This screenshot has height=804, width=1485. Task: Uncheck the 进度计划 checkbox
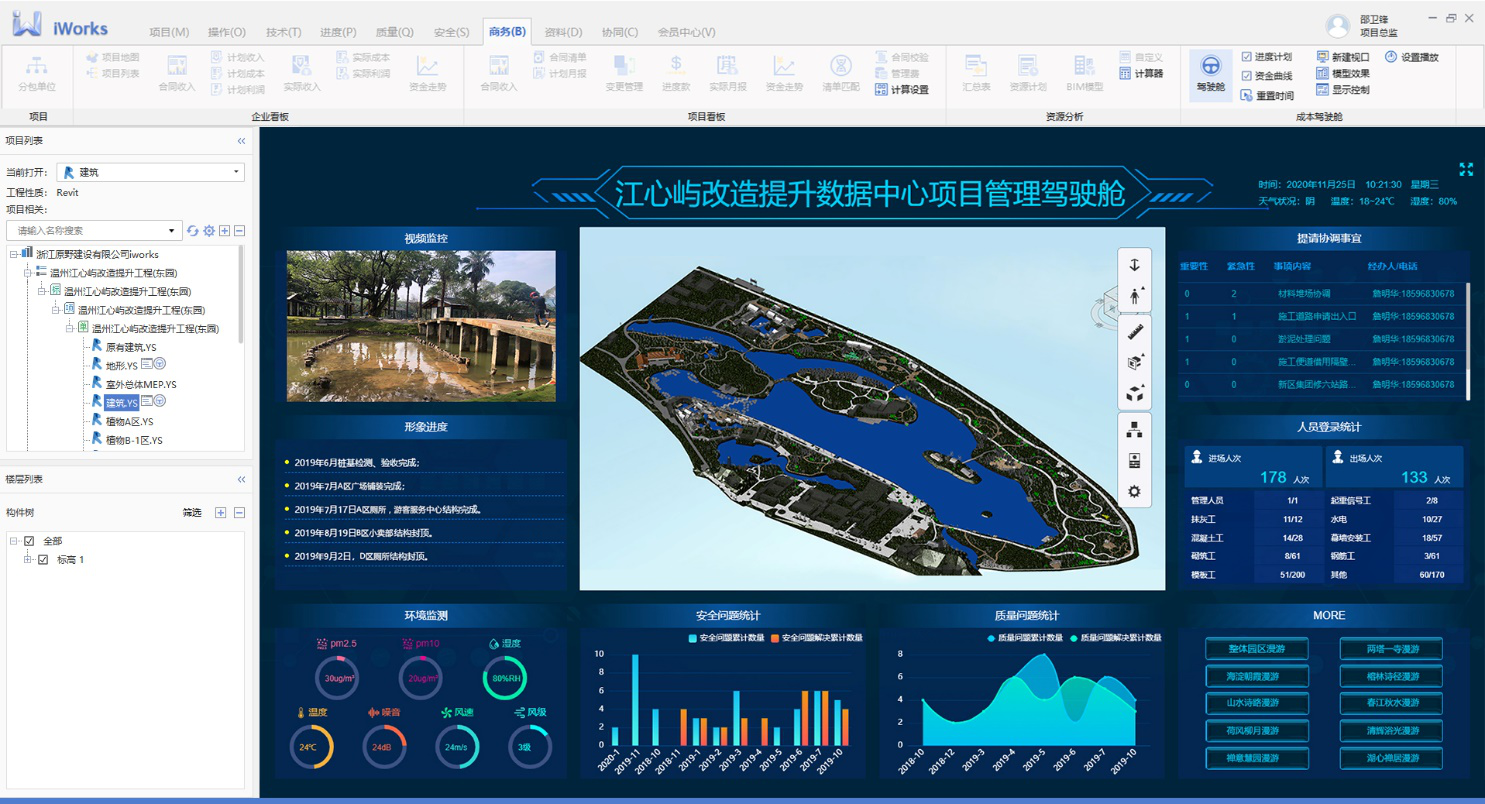click(x=1246, y=57)
